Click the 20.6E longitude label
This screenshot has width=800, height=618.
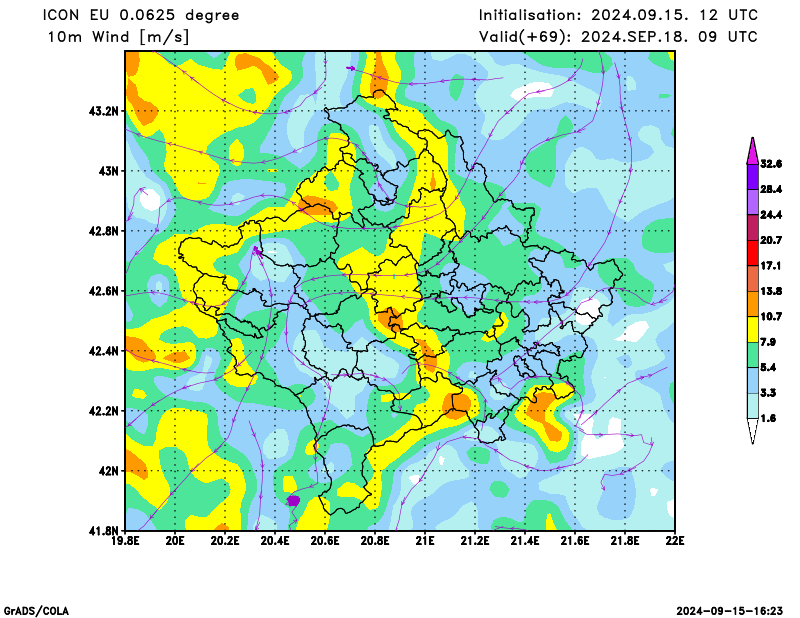325,540
